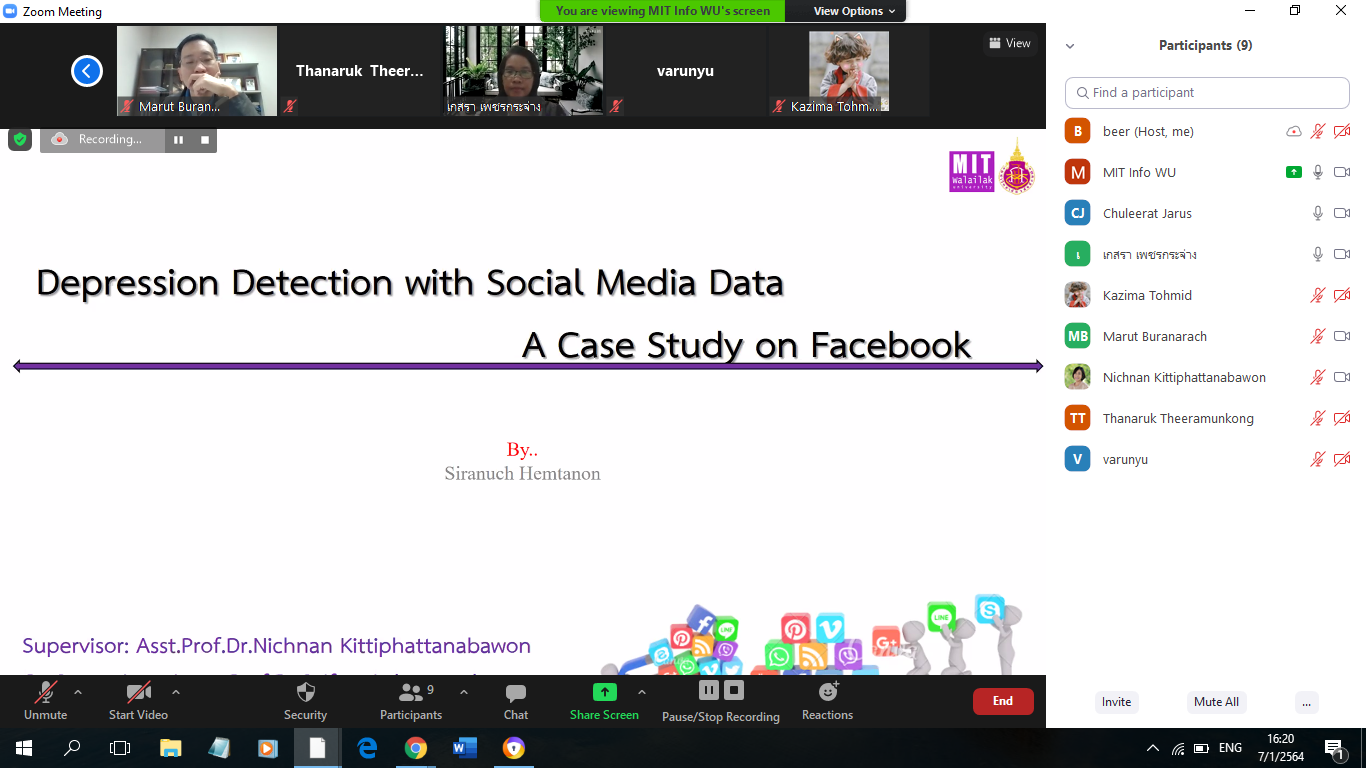The height and width of the screenshot is (768, 1366).
Task: Open the Chat panel
Action: click(x=516, y=693)
